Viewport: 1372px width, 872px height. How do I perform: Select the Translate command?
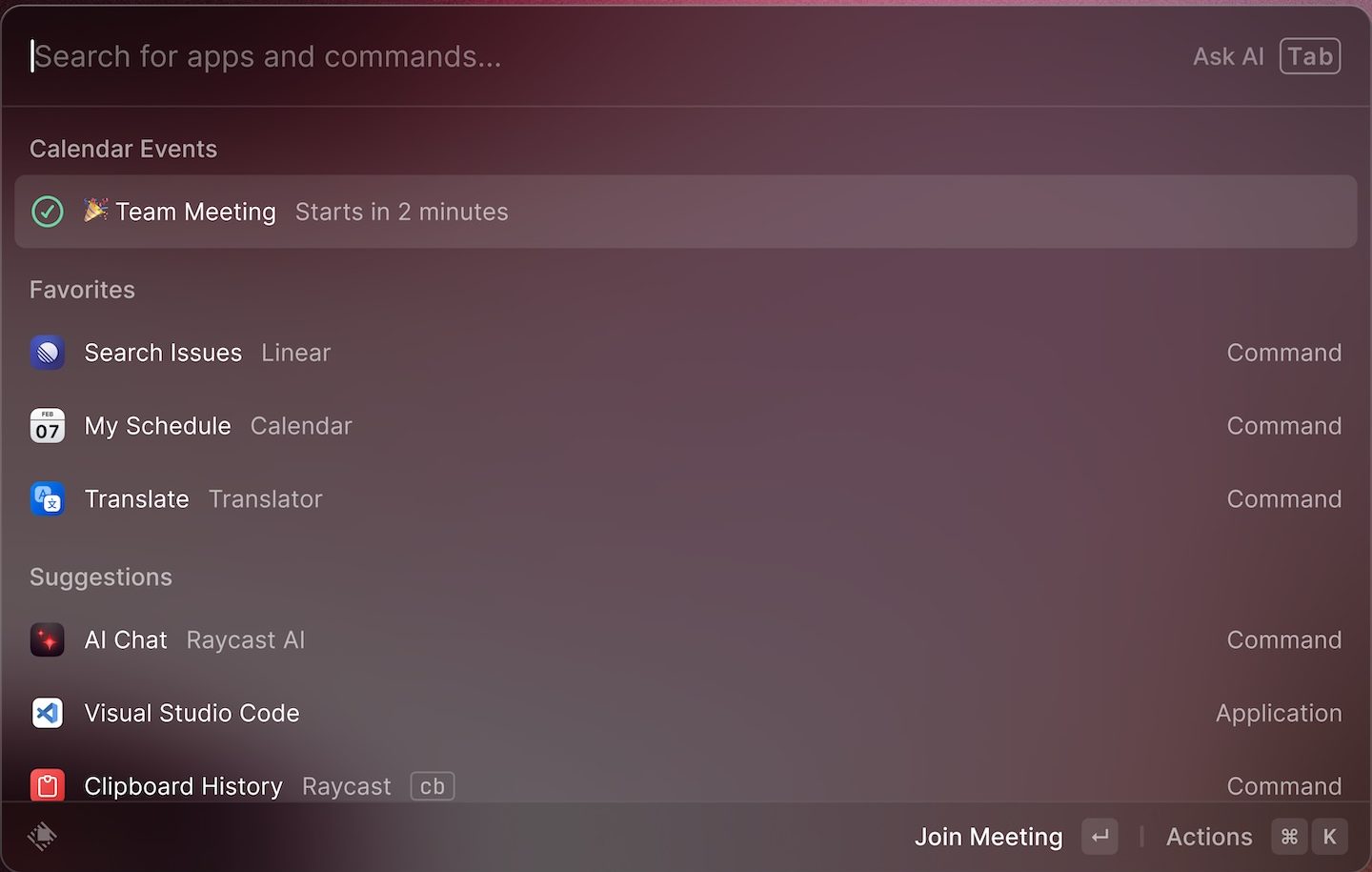(686, 499)
